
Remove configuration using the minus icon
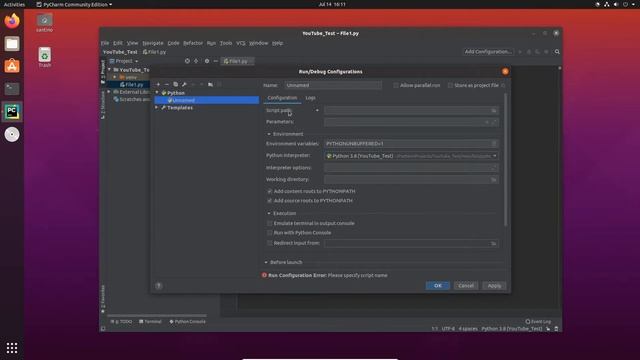(167, 84)
